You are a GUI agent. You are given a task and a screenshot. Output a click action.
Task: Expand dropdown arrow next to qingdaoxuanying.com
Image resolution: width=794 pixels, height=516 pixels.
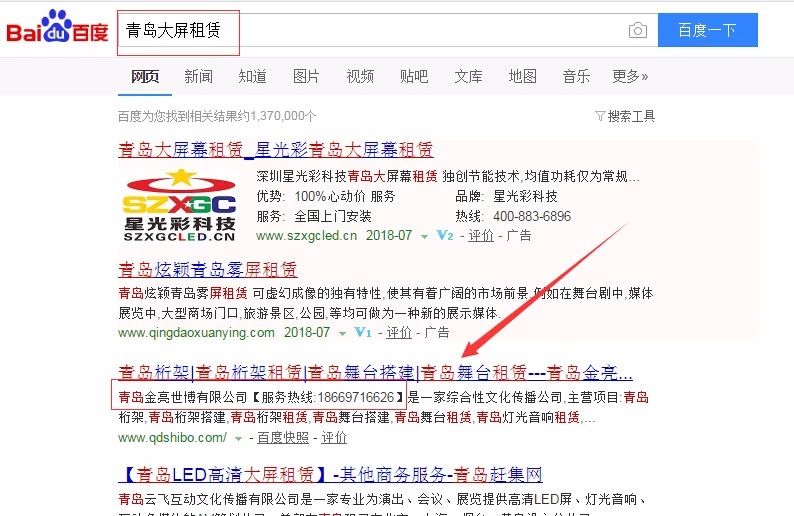[x=342, y=334]
